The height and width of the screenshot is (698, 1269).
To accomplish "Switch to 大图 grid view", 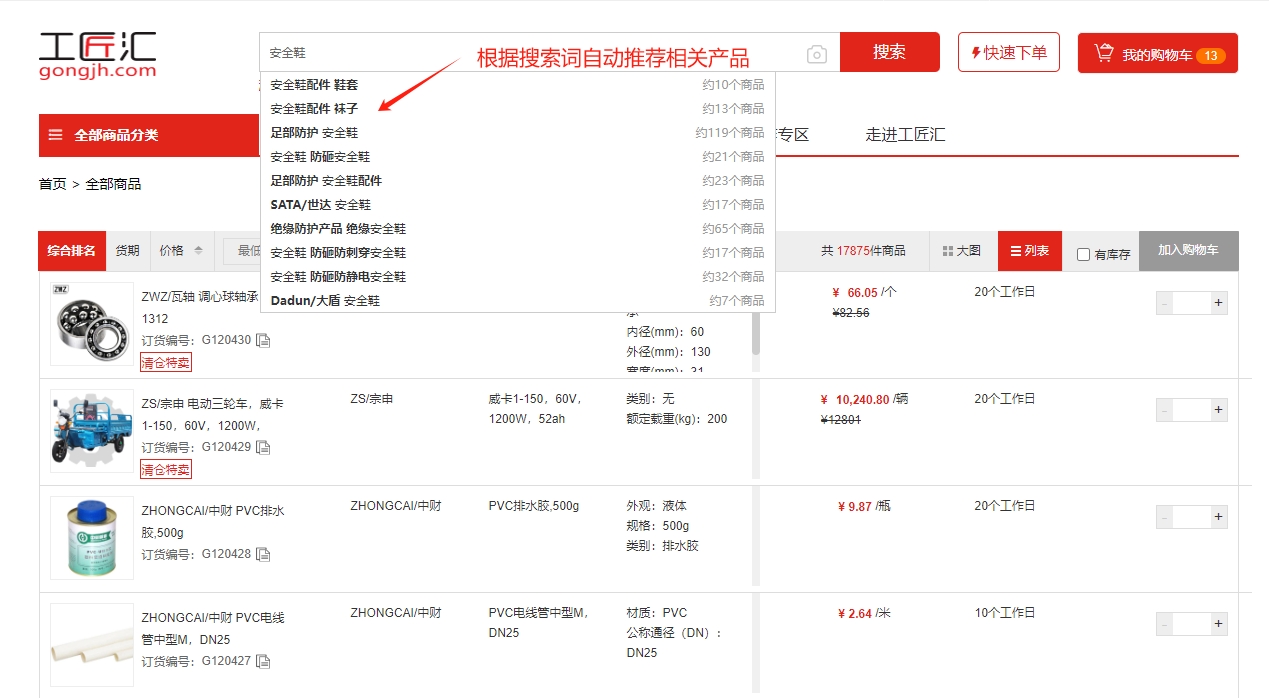I will [x=962, y=251].
